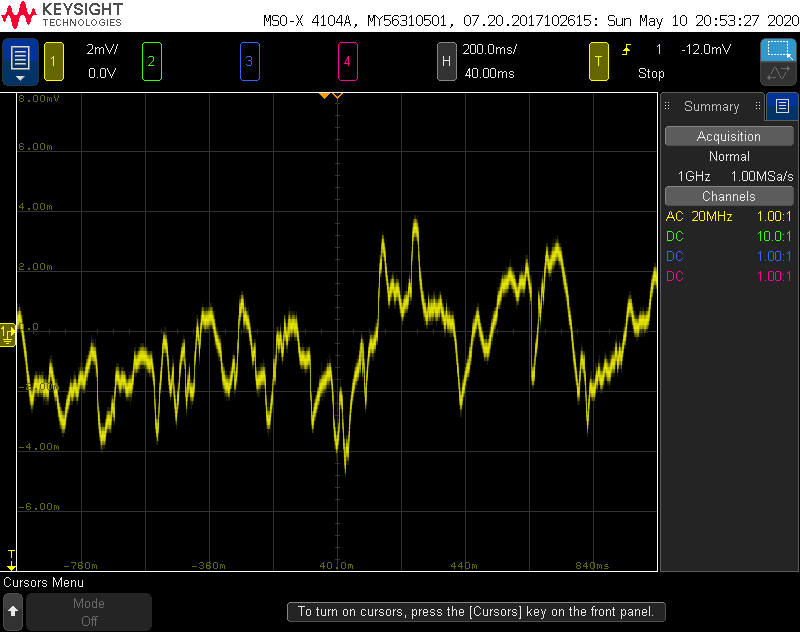
Task: Click the 40.00ms delay value
Action: (x=489, y=73)
